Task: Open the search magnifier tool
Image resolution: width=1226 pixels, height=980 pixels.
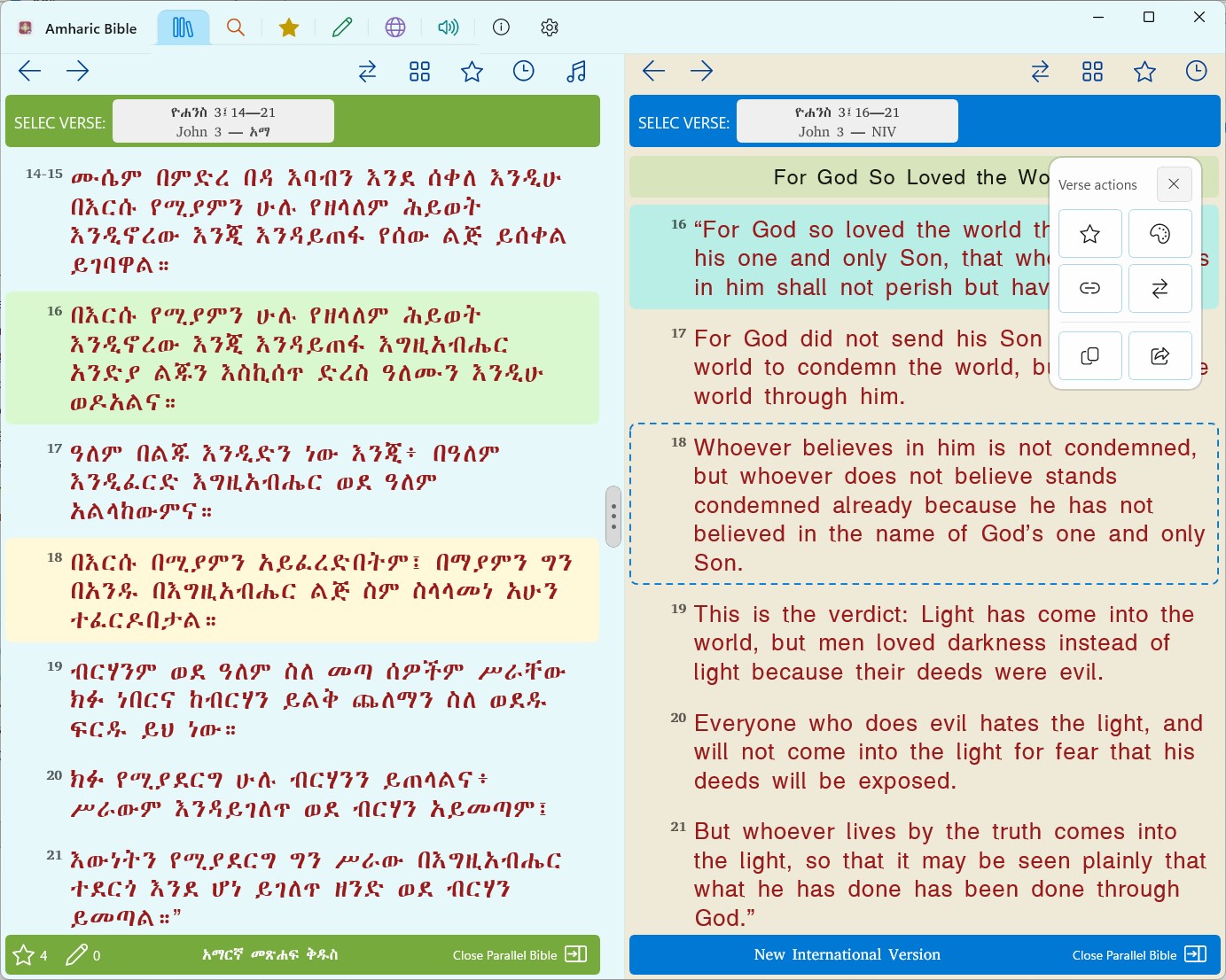Action: (x=236, y=27)
